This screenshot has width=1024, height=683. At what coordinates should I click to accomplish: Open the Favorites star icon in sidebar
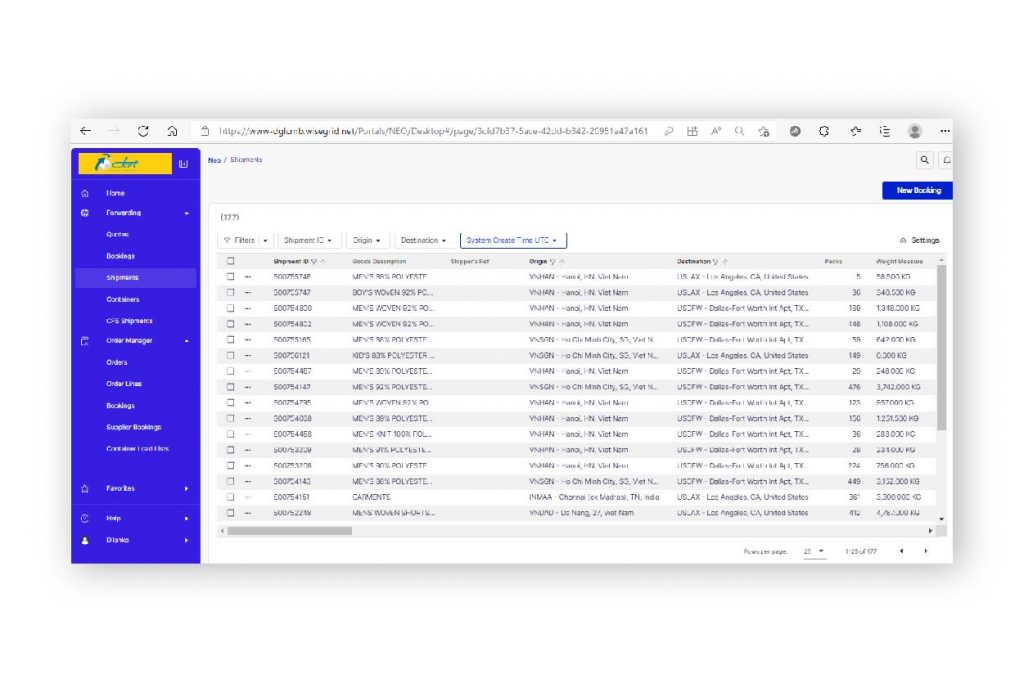[x=84, y=489]
